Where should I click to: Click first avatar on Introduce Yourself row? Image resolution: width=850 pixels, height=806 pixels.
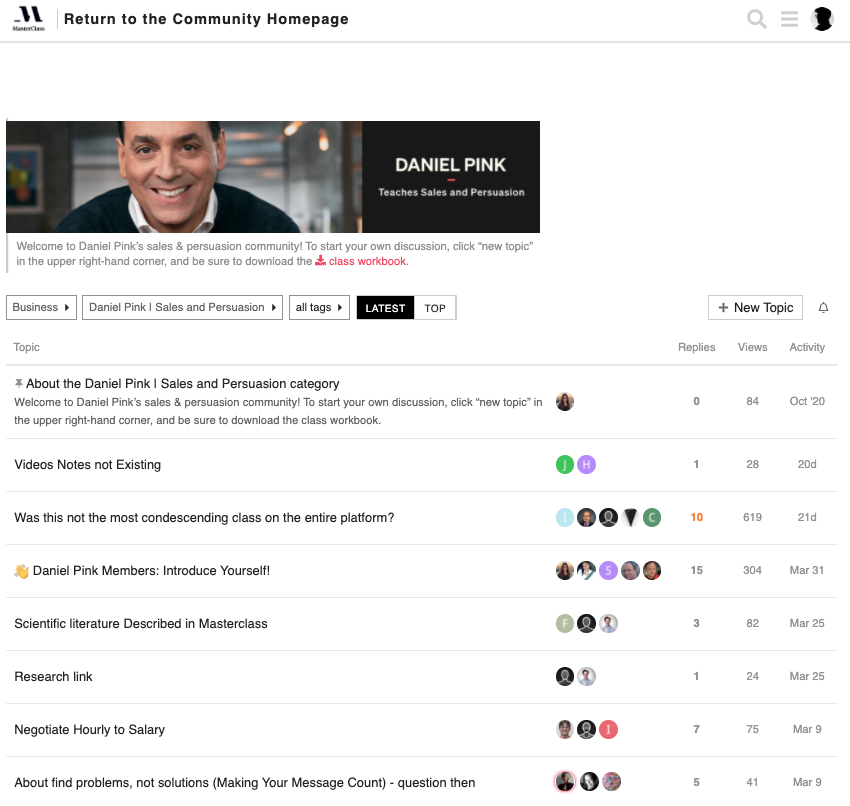(x=564, y=570)
